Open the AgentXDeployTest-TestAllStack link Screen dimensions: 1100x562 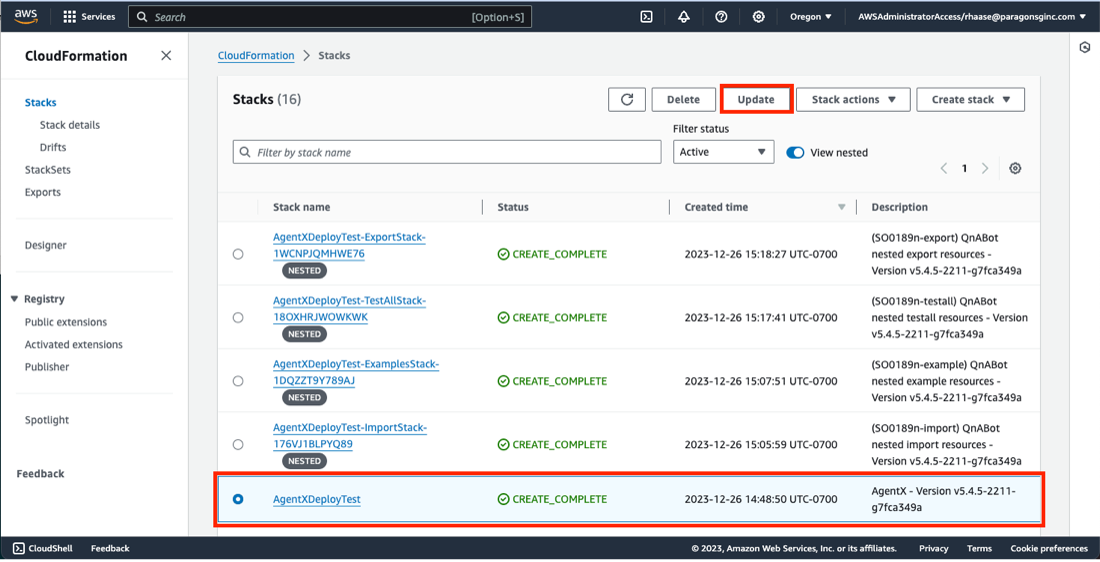click(349, 309)
